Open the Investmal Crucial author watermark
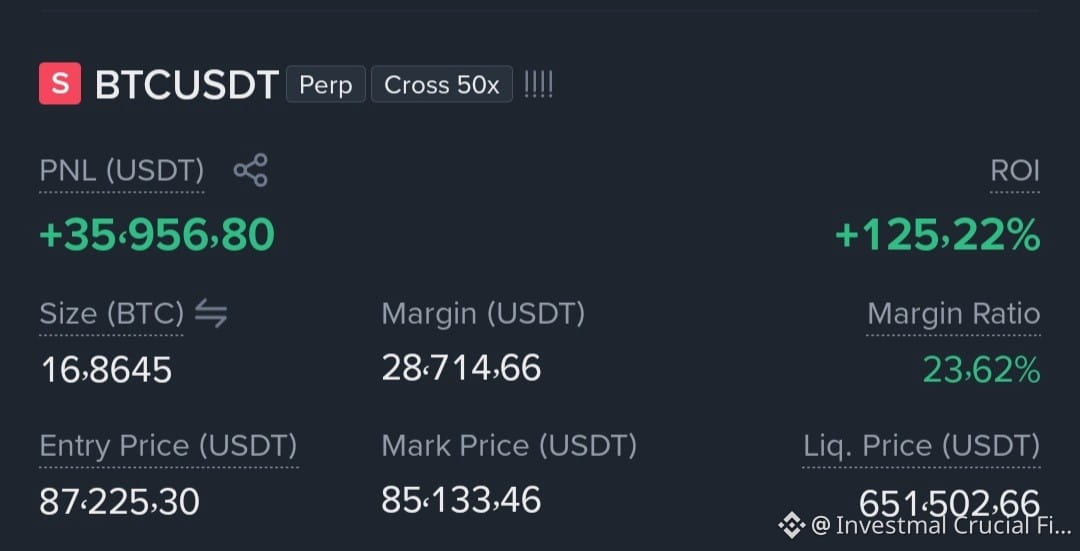Screen dimensions: 1080x551 click(941, 526)
